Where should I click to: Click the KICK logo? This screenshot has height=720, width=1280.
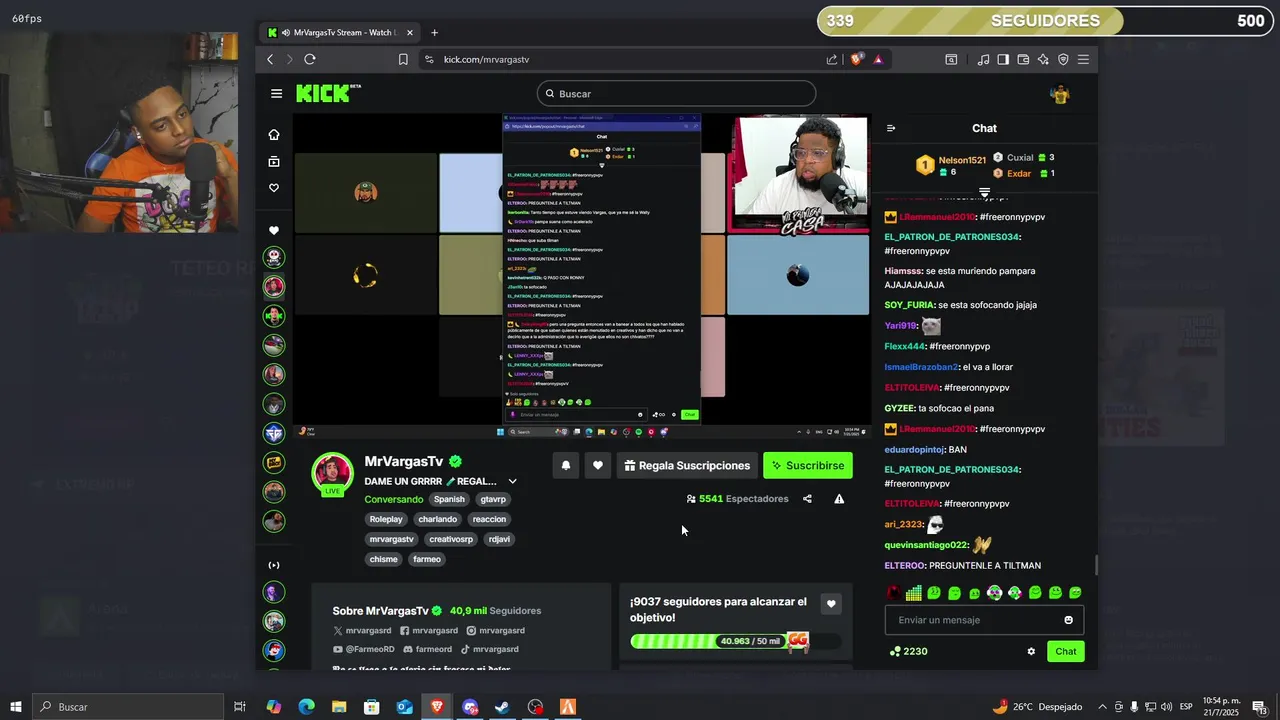point(328,93)
